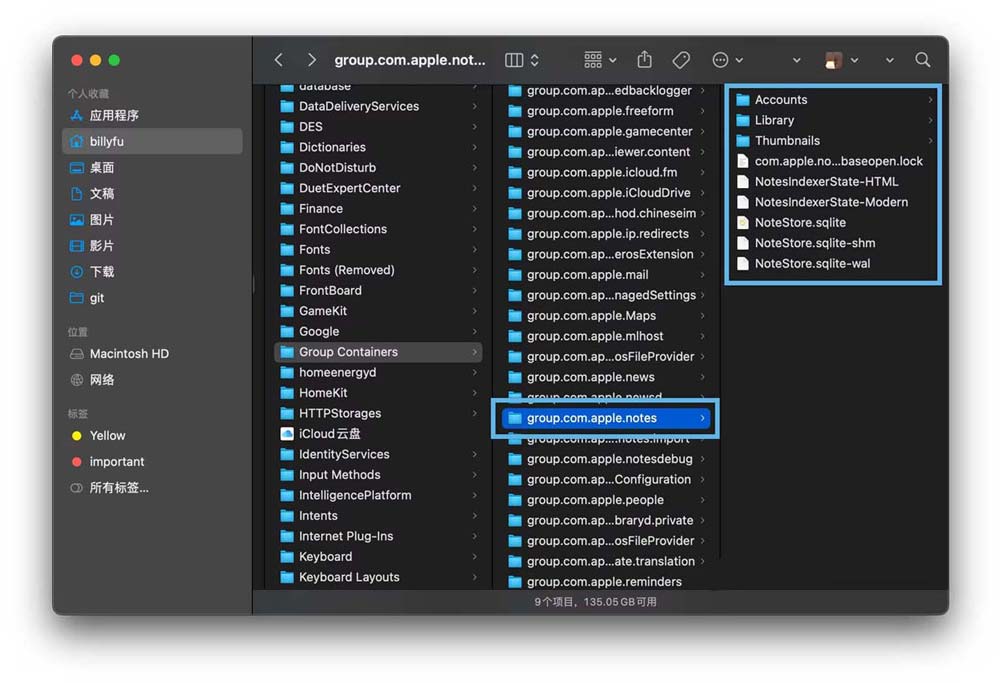1000x683 pixels.
Task: Go to 下载 in the sidebar
Action: [x=102, y=272]
